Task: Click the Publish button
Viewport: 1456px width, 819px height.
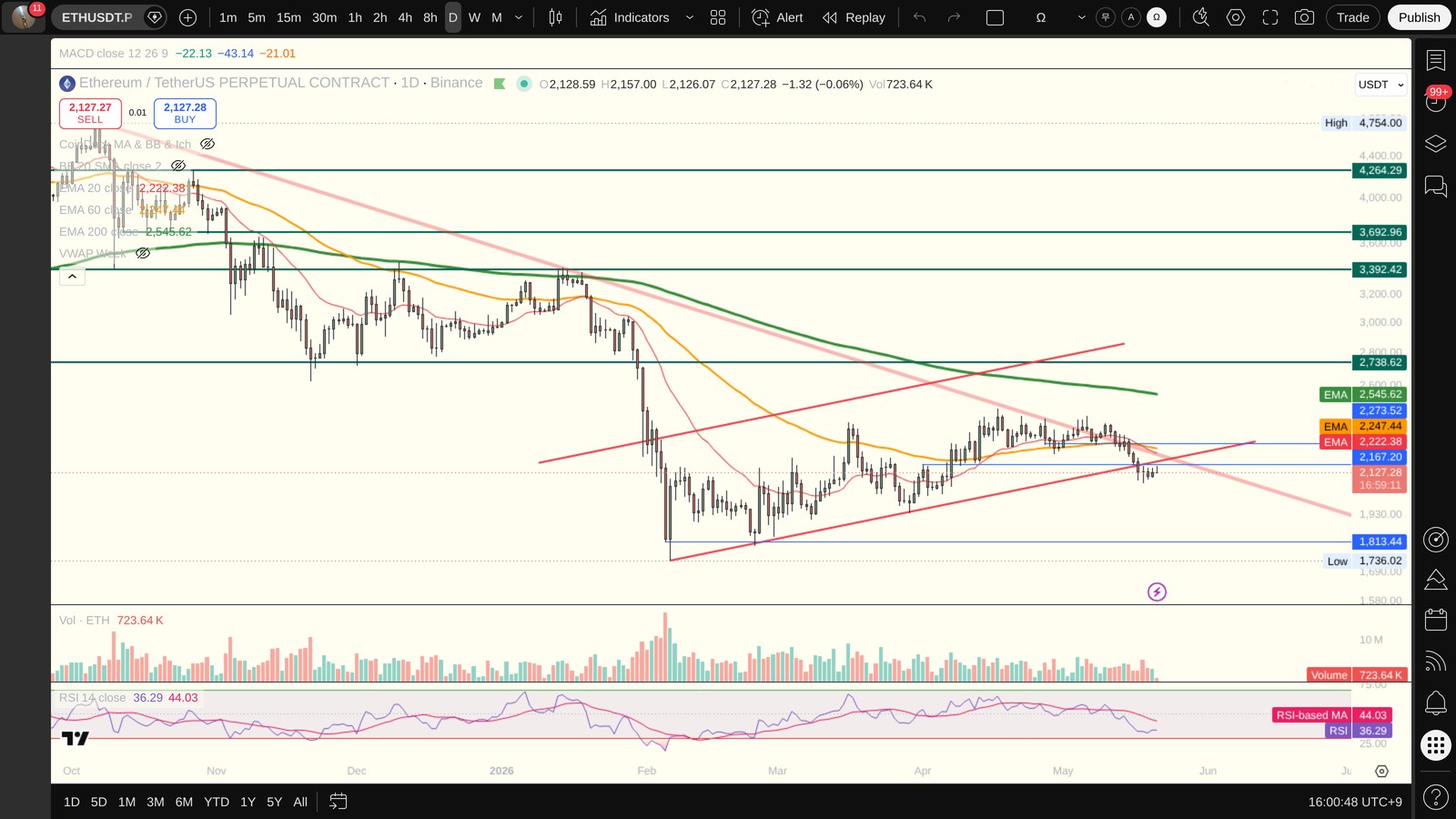Action: point(1419,17)
